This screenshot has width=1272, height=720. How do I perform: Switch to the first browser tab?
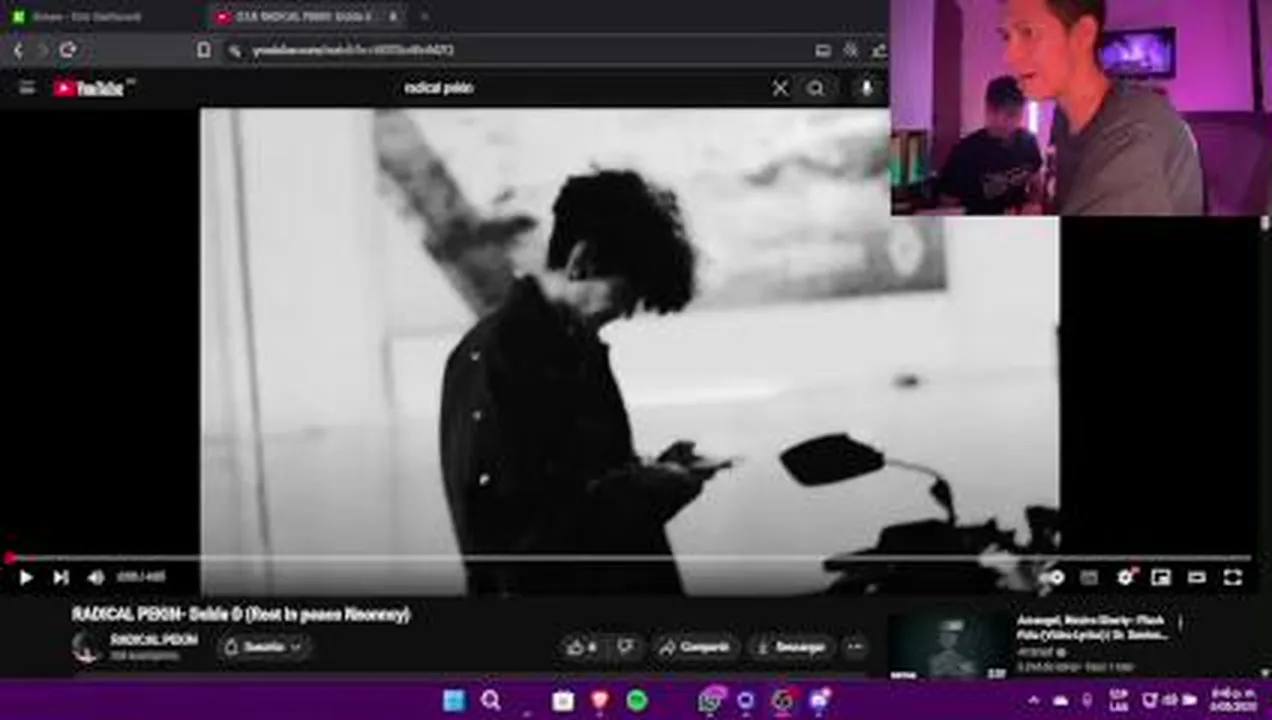(x=100, y=17)
